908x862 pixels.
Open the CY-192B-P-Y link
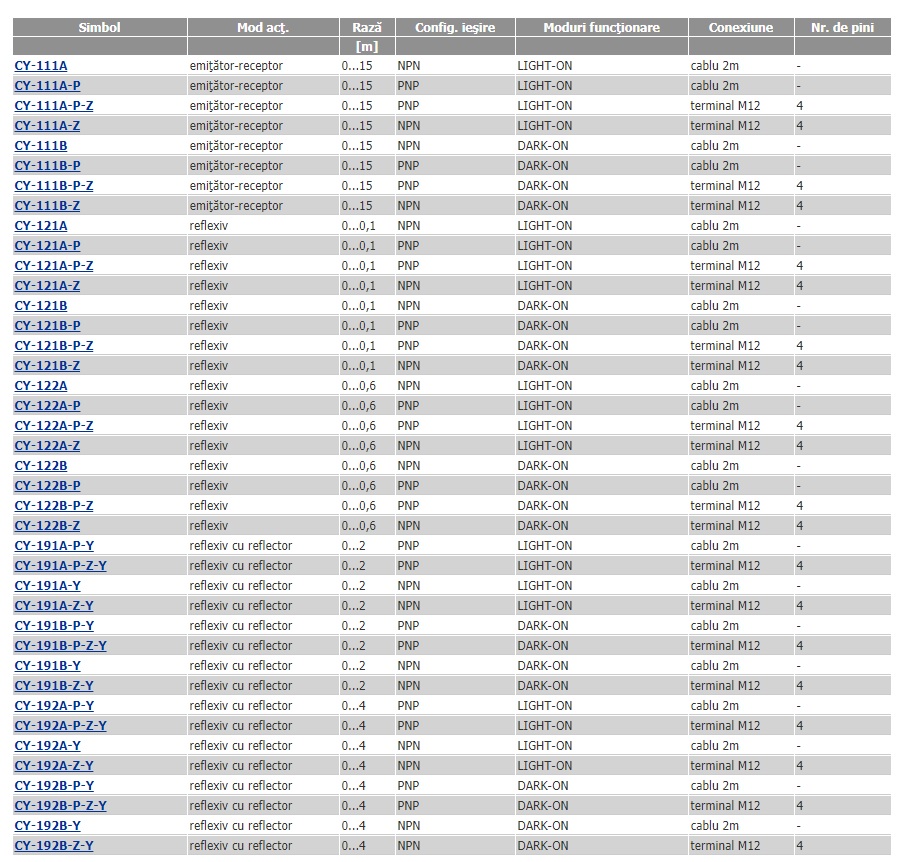pos(54,786)
